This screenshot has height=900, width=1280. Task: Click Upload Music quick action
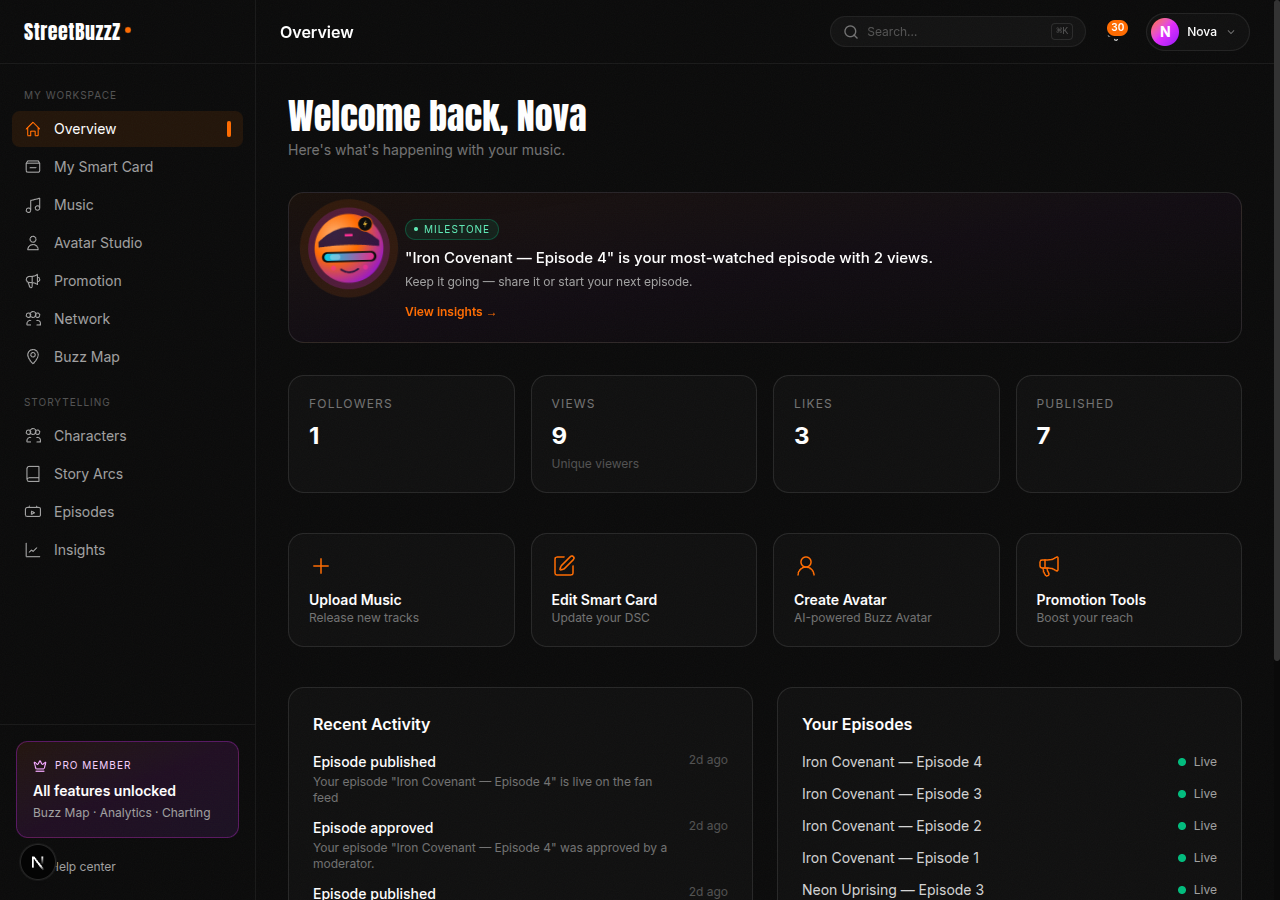coord(401,590)
